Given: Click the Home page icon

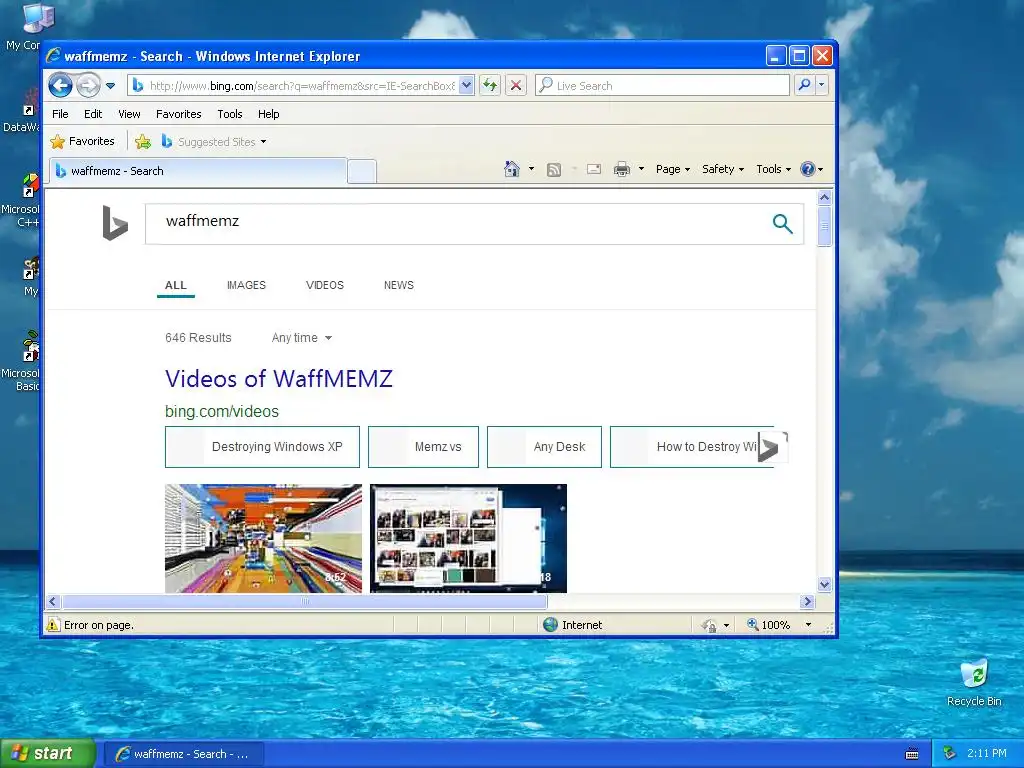Looking at the screenshot, I should [x=512, y=169].
